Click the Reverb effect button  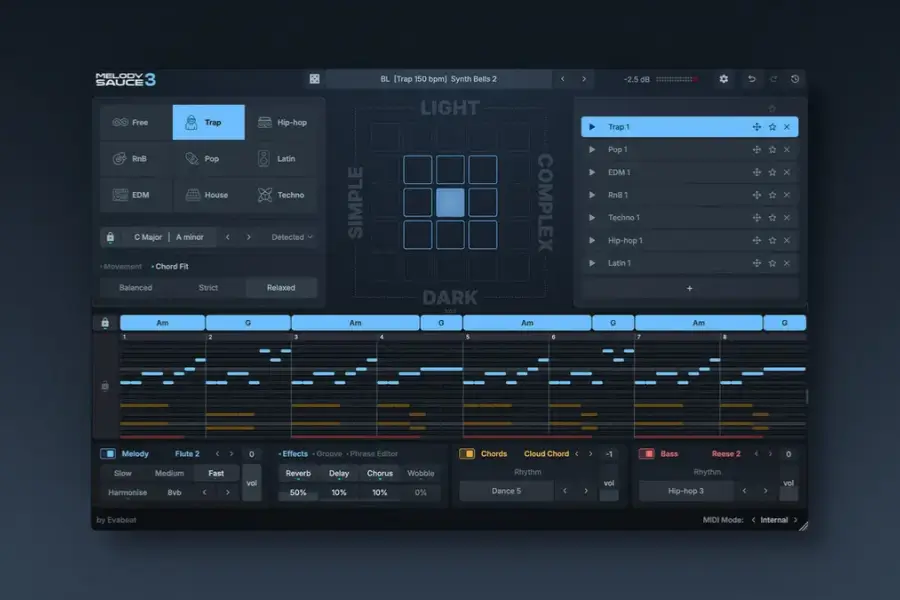(298, 473)
